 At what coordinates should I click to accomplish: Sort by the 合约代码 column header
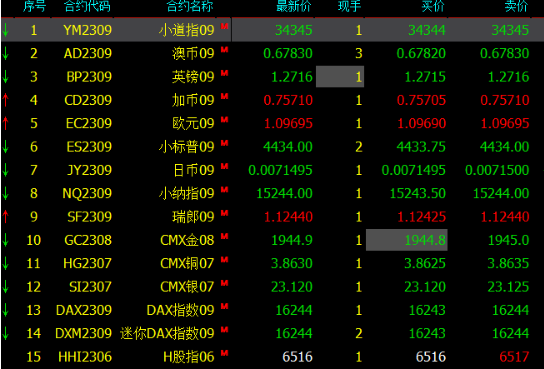pos(87,6)
